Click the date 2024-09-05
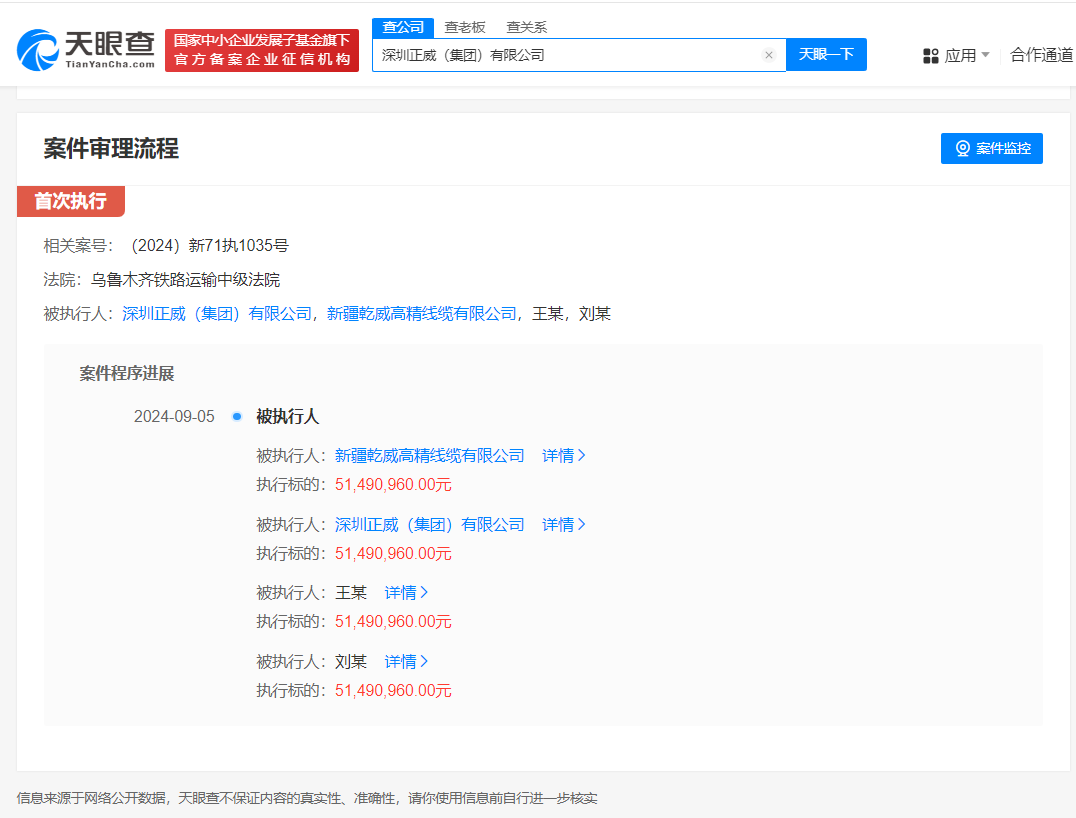1076x818 pixels. pyautogui.click(x=174, y=417)
